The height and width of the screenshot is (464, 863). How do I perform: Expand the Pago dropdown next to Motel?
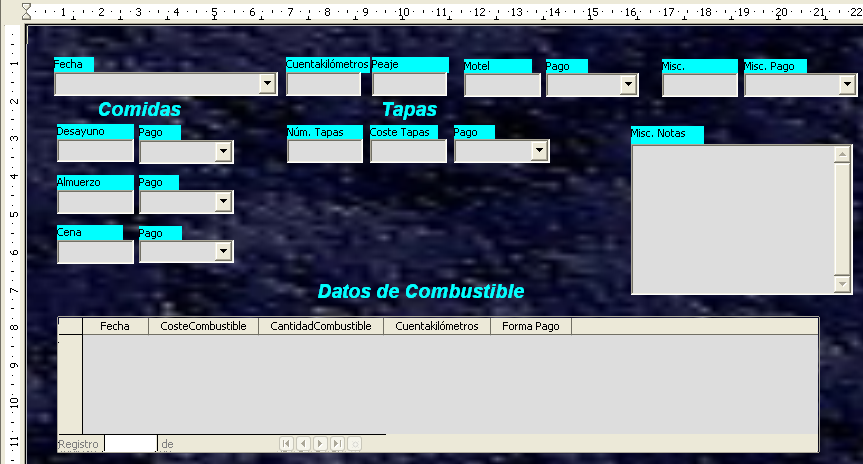[x=628, y=85]
